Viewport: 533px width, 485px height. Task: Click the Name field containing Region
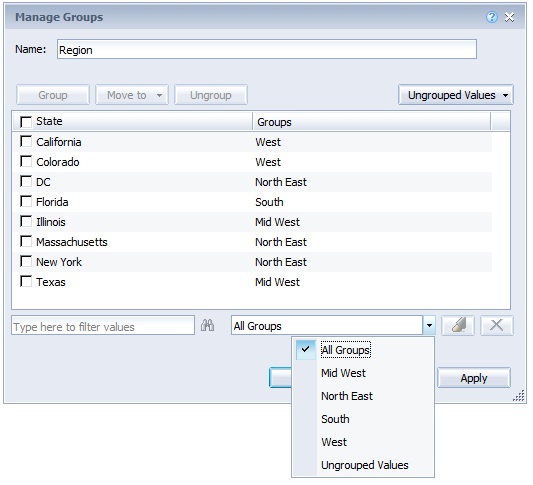tap(267, 49)
